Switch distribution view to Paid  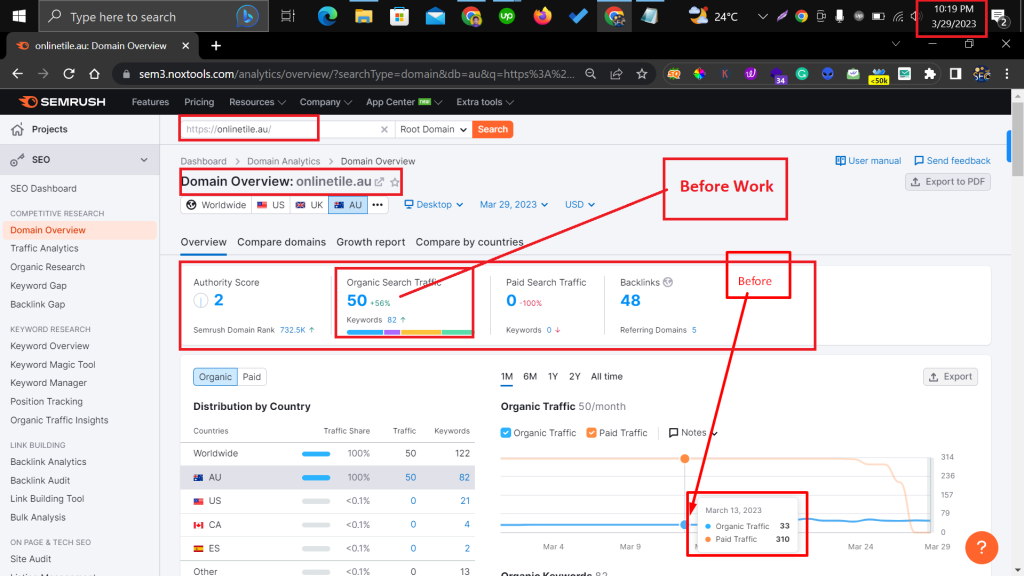252,377
